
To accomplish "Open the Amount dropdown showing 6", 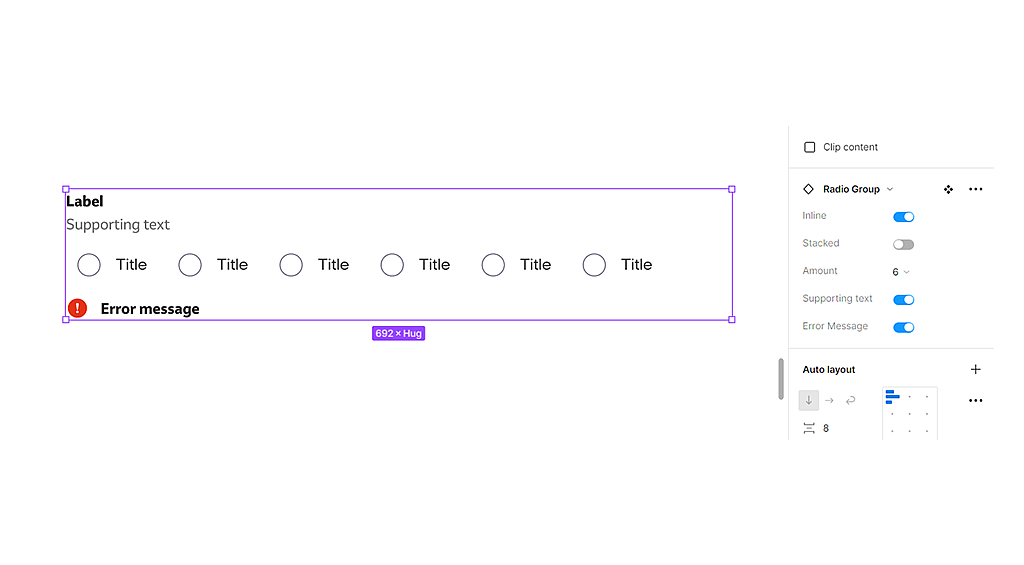I will click(900, 272).
